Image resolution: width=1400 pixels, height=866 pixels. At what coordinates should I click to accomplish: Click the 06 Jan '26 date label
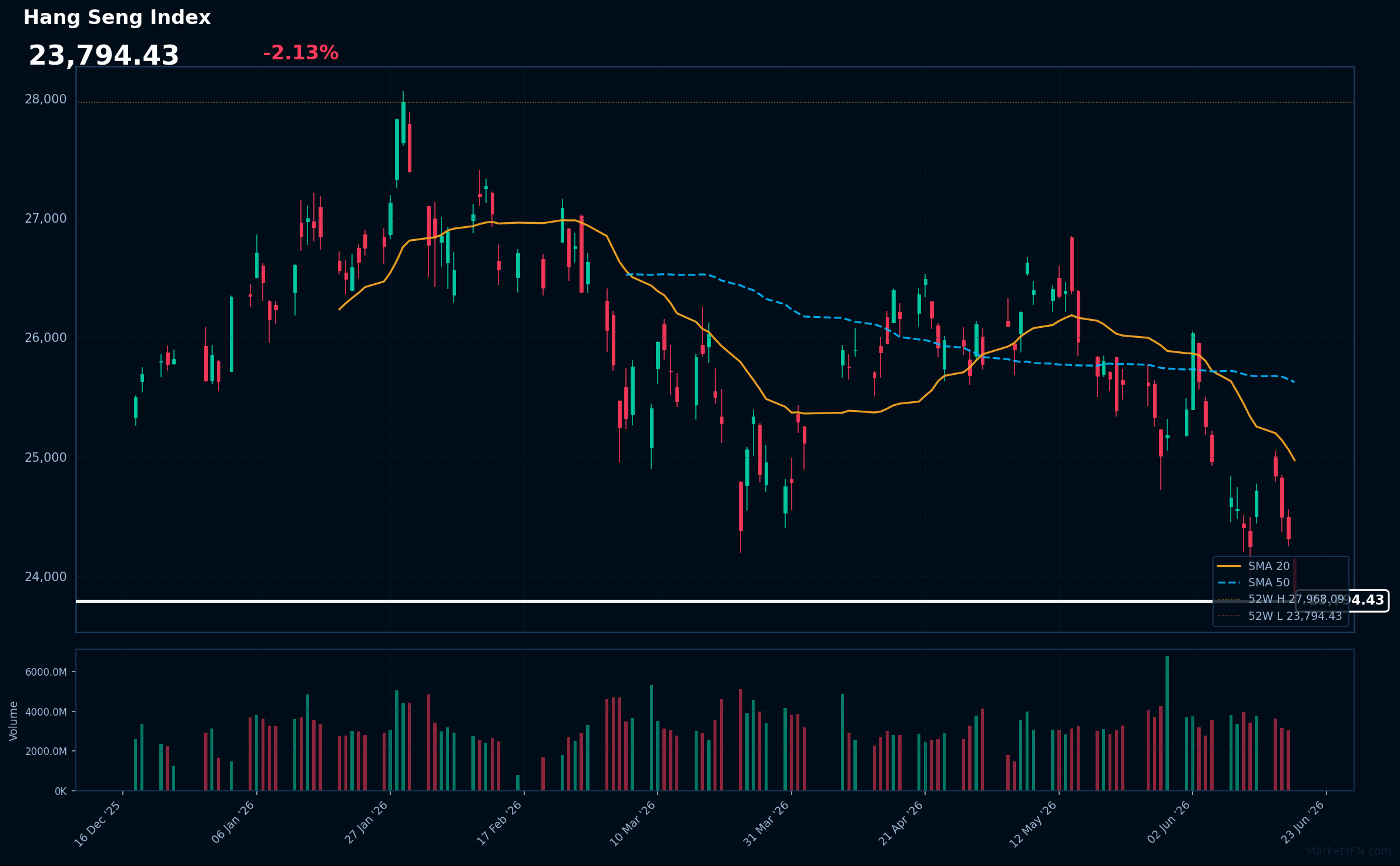click(x=233, y=823)
